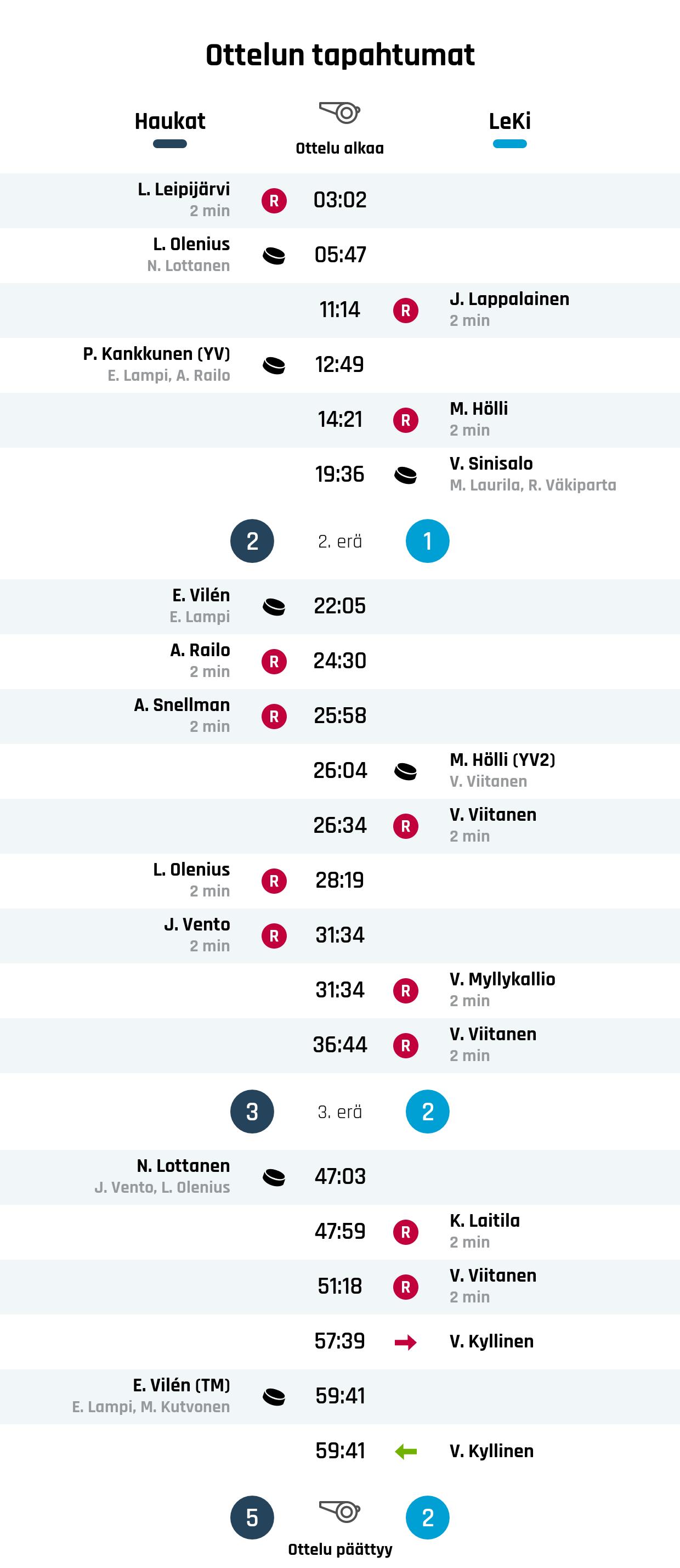Click the puck icon for M. Hölli's goal
The height and width of the screenshot is (1568, 680).
tap(405, 771)
